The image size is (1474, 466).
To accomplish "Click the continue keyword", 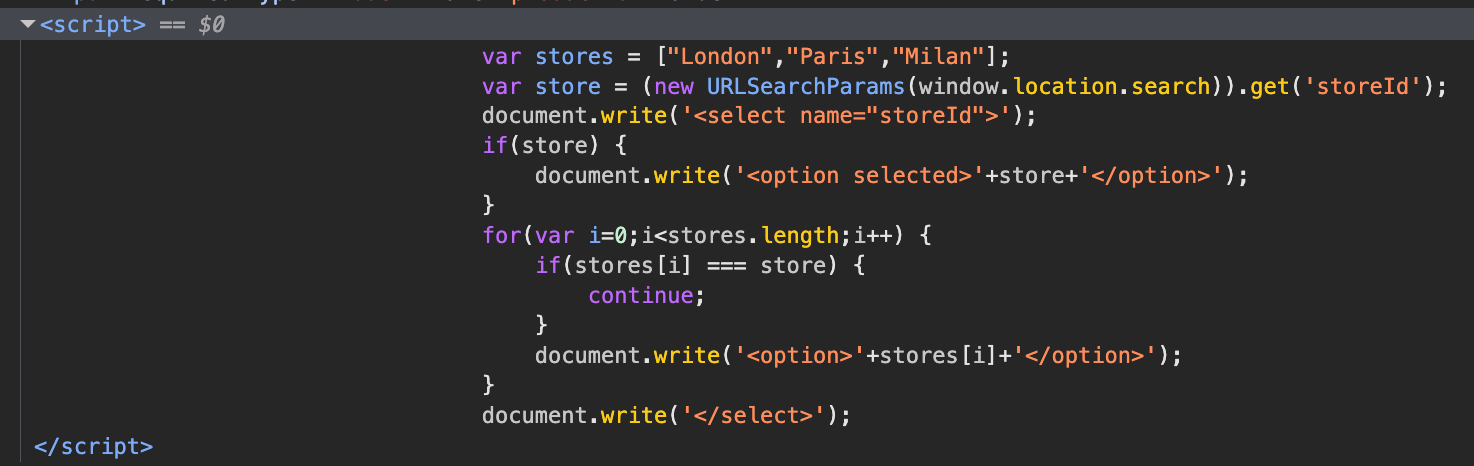I will point(640,296).
